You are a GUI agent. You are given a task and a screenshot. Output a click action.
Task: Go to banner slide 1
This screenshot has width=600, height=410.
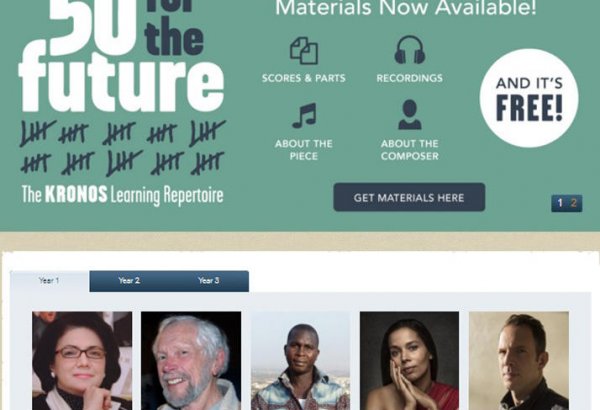[x=560, y=203]
